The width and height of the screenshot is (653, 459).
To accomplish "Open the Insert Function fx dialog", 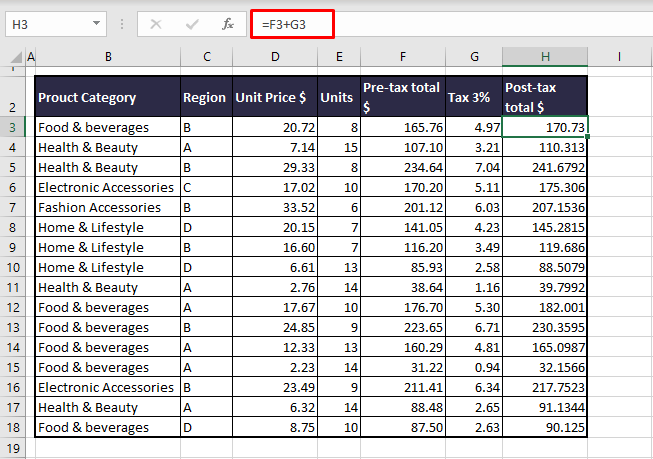I will [x=227, y=24].
